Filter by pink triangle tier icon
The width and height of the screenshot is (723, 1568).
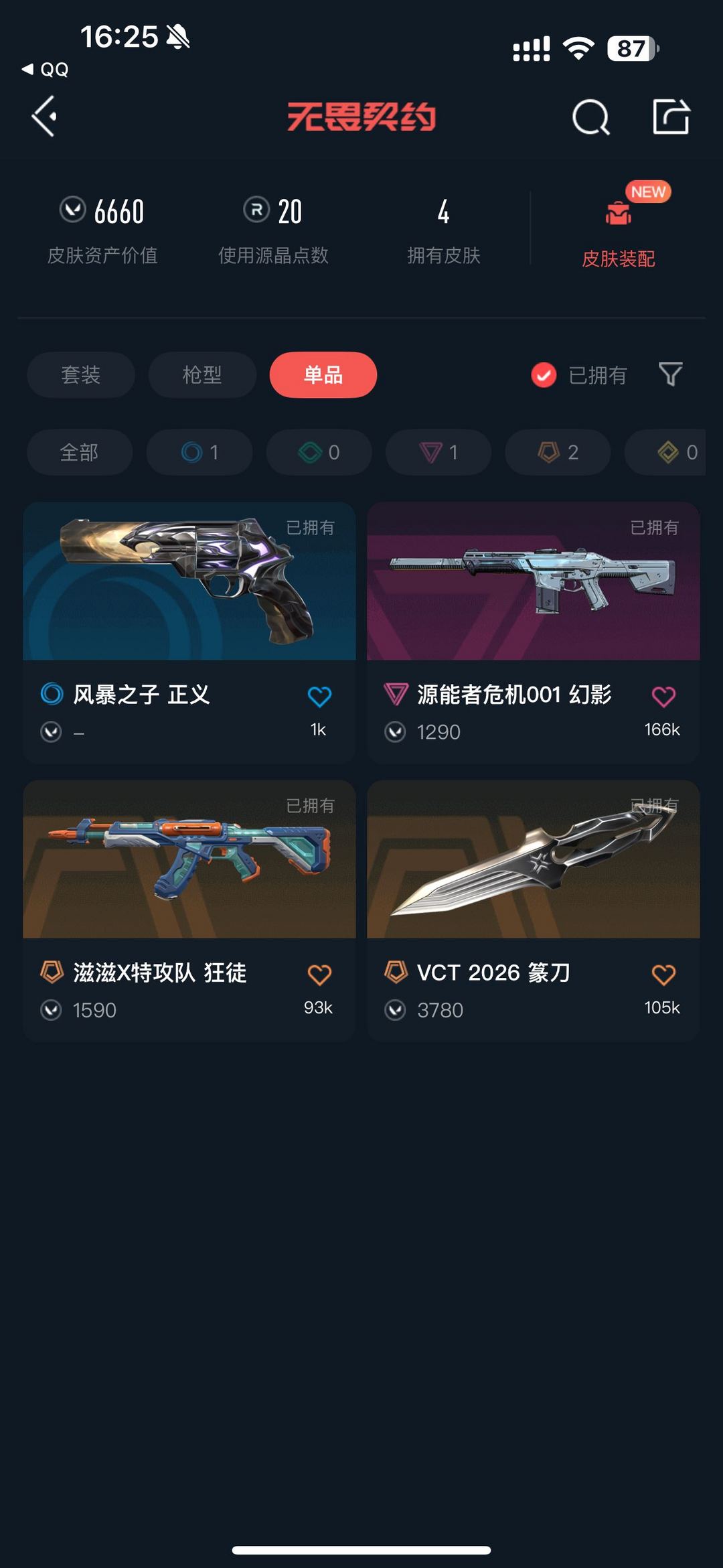pos(438,452)
